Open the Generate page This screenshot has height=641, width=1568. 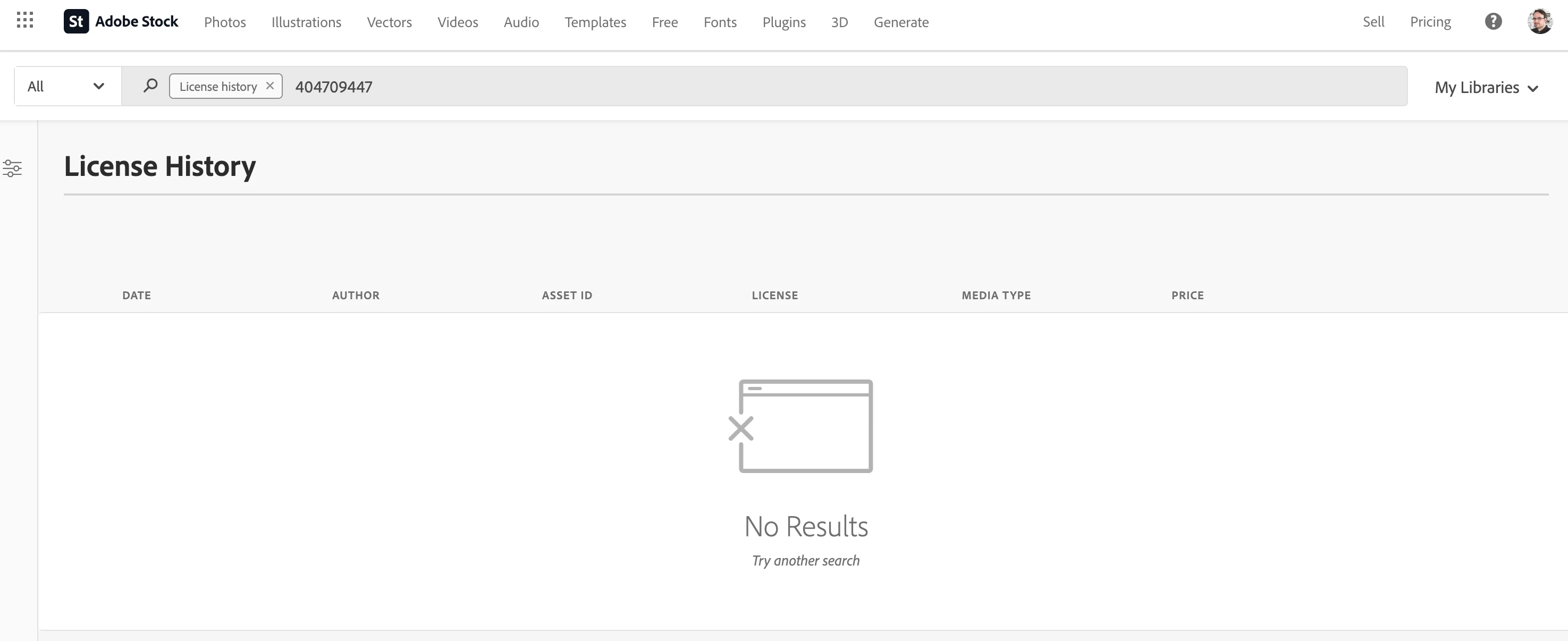(x=901, y=22)
